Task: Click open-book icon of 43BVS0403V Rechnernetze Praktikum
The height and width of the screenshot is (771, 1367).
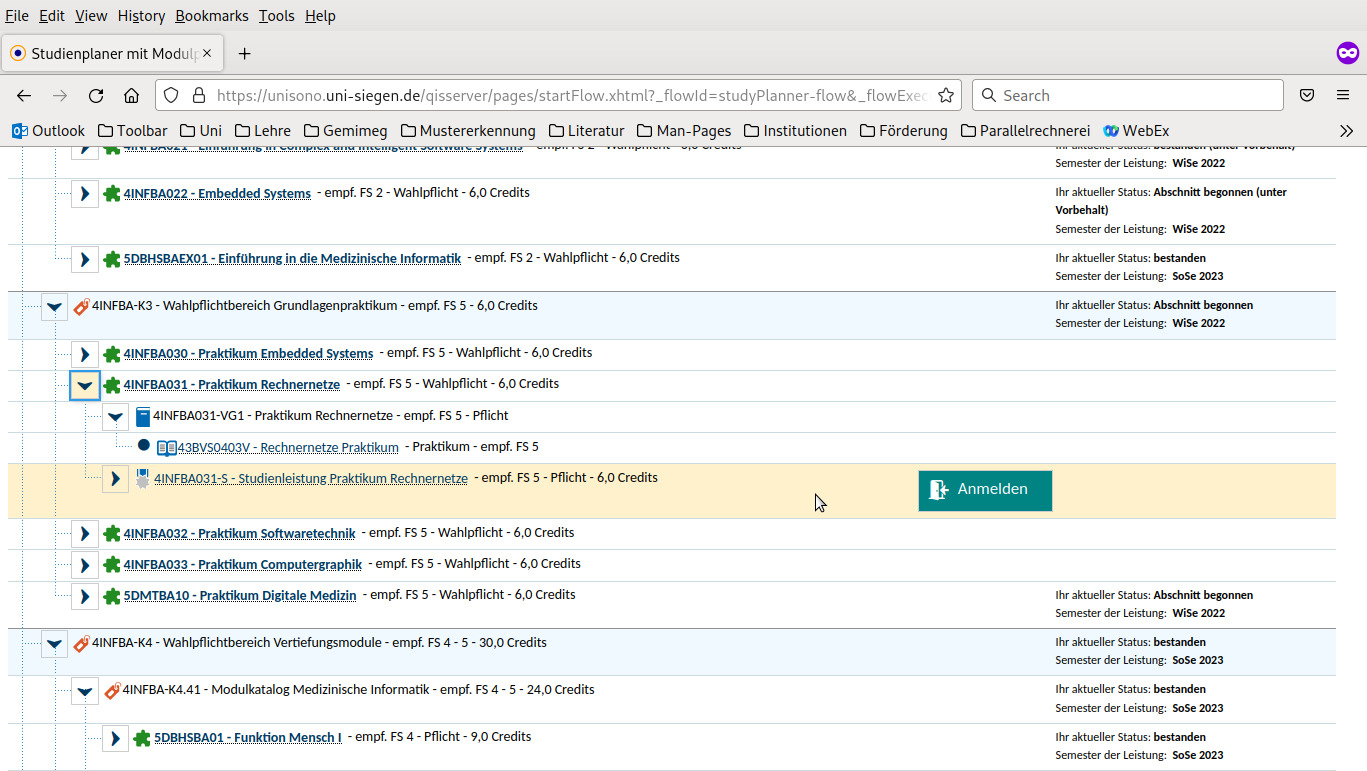Action: click(167, 447)
